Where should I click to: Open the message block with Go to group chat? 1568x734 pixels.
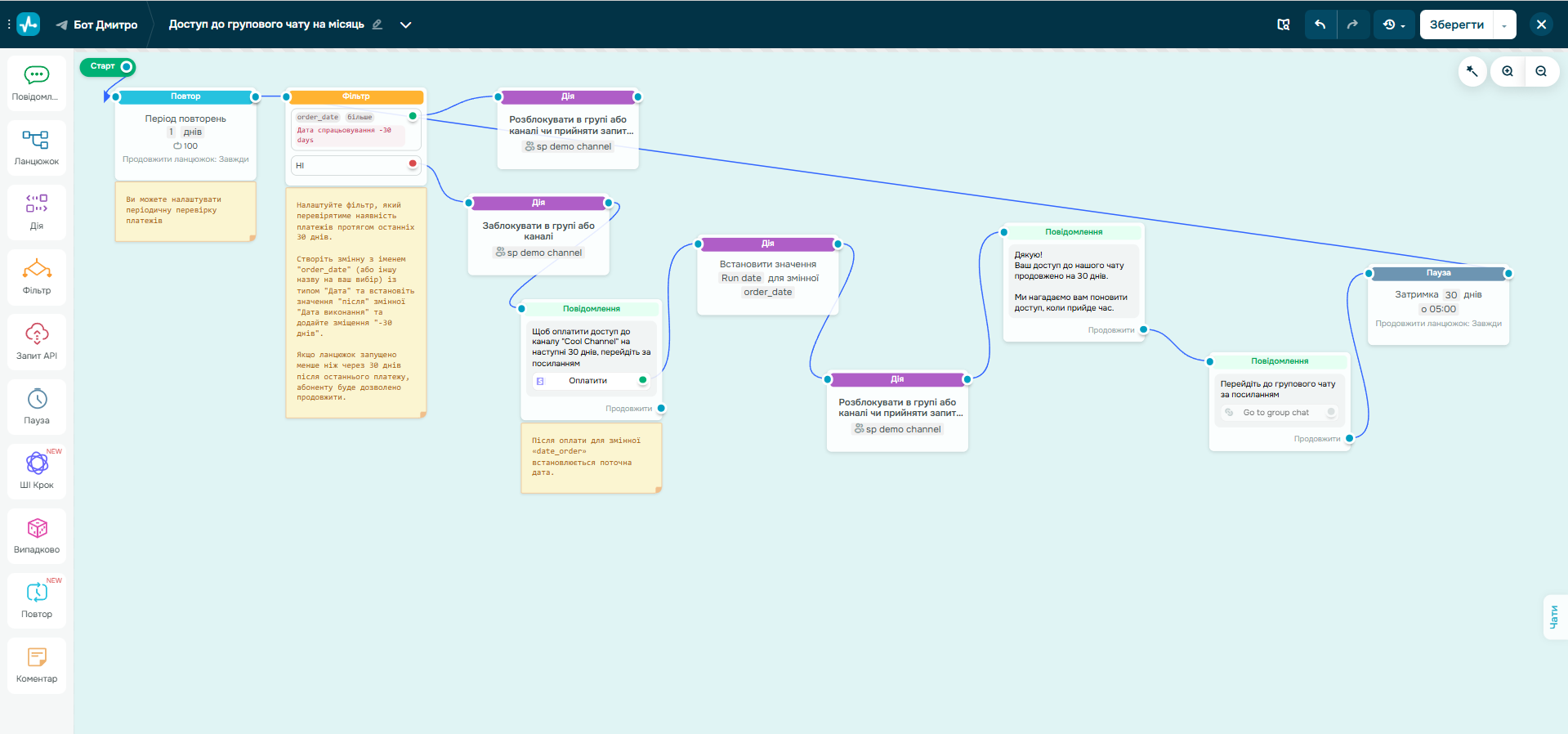pos(1280,401)
